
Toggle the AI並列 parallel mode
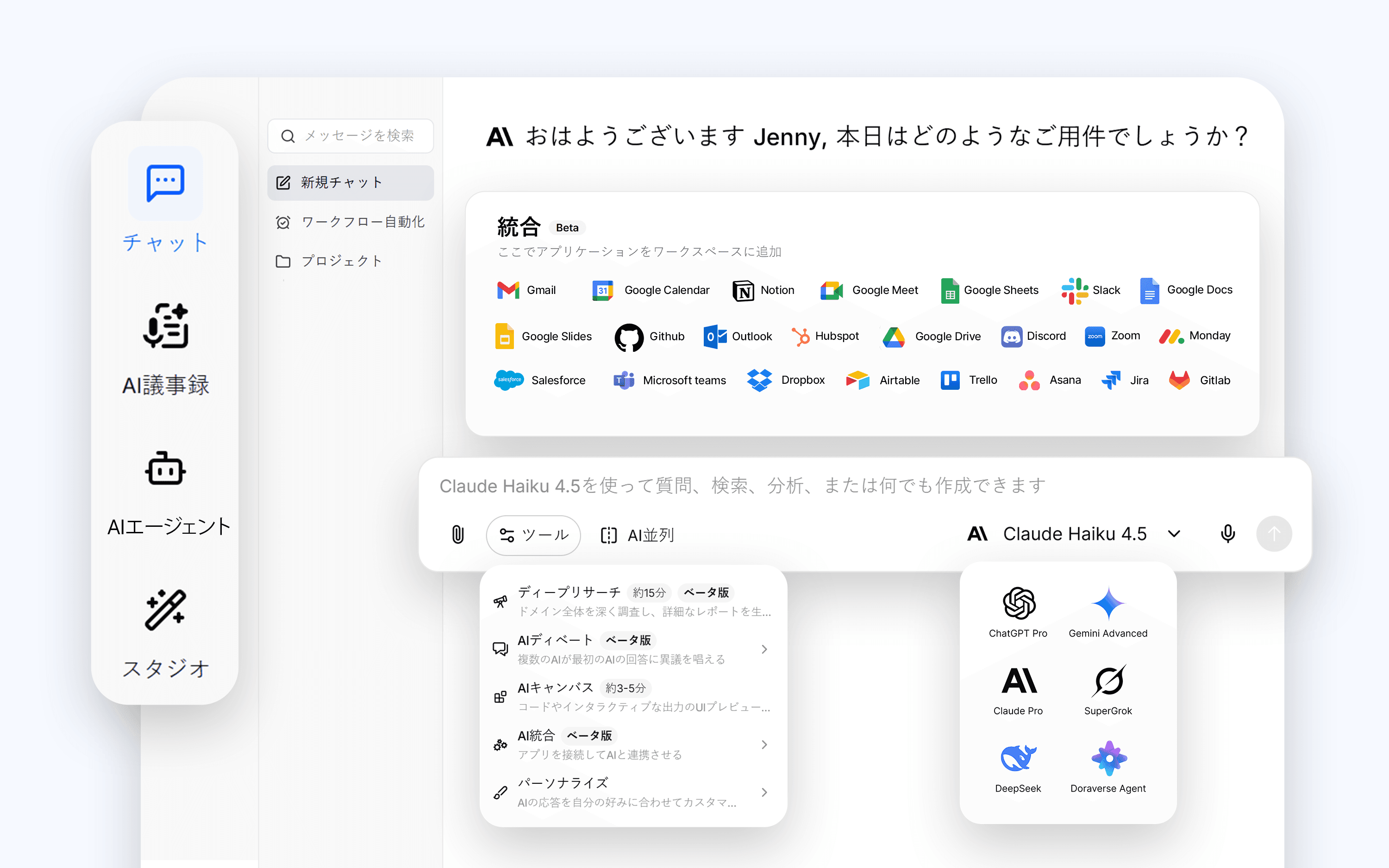(637, 535)
